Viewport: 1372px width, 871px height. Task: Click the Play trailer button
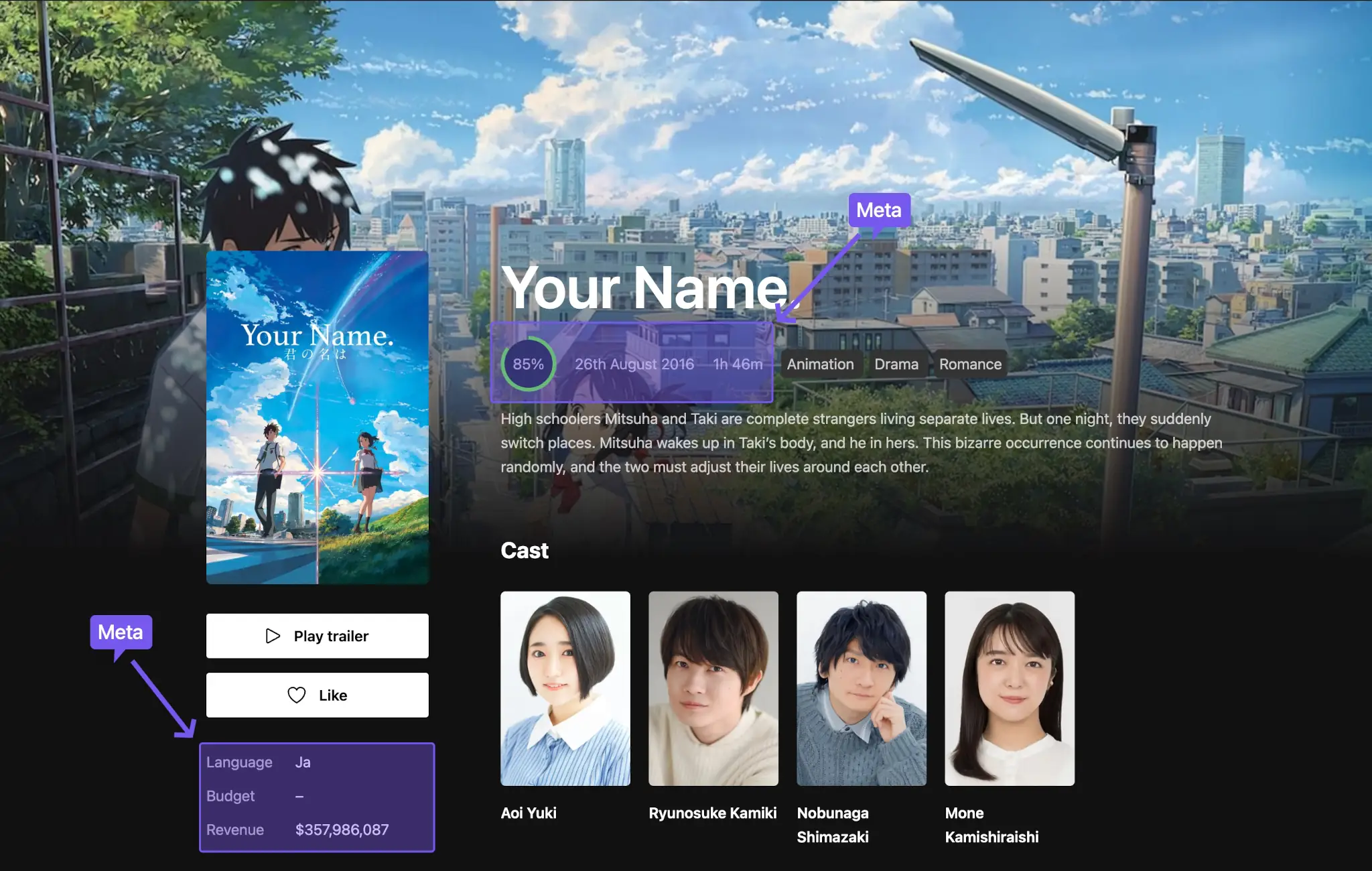click(317, 636)
